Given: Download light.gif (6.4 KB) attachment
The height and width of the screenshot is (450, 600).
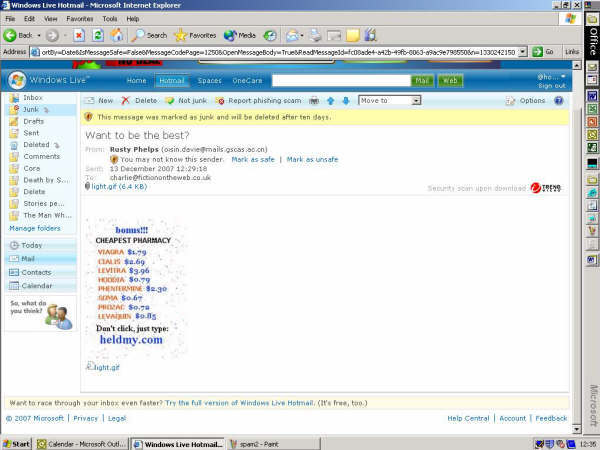Looking at the screenshot, I should click(x=119, y=187).
